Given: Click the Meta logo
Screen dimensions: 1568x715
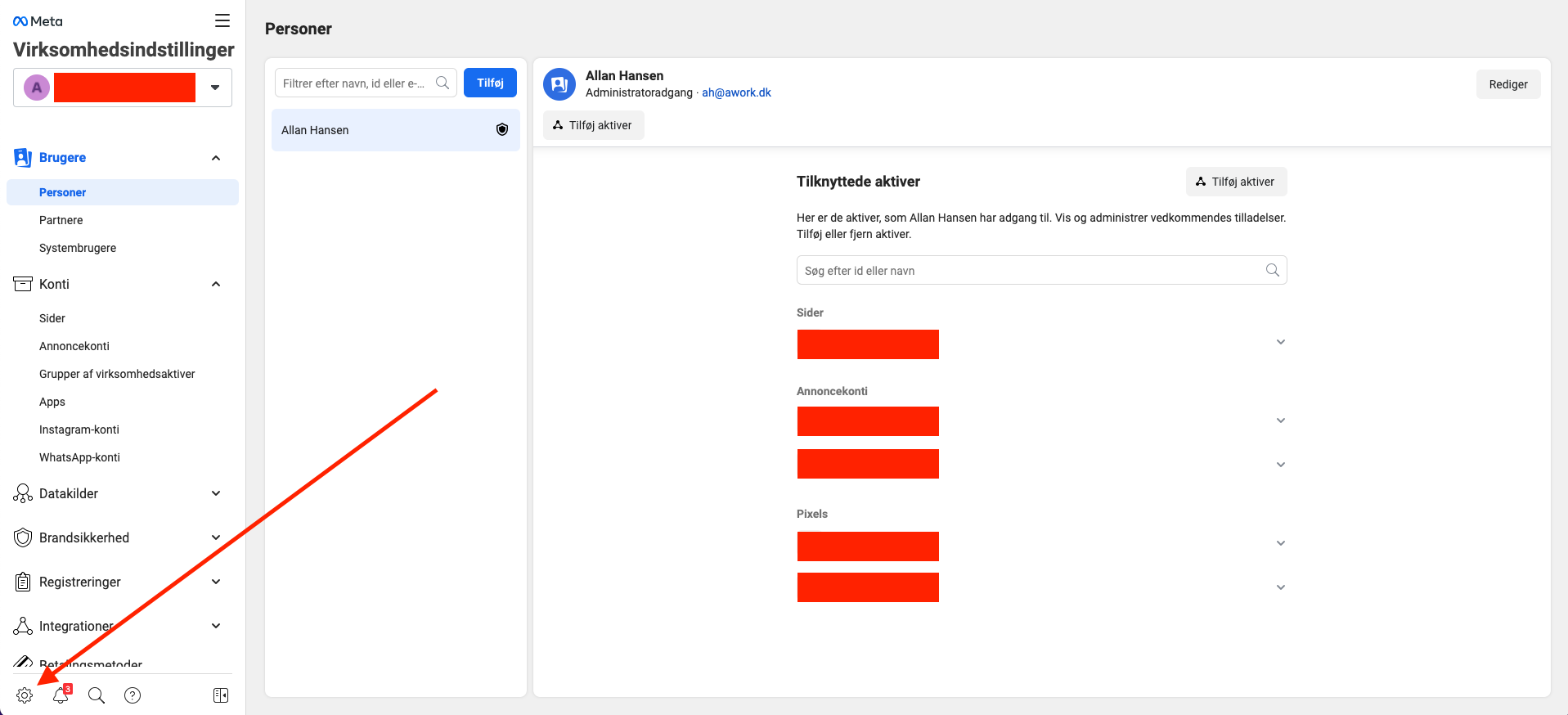Looking at the screenshot, I should pos(38,21).
